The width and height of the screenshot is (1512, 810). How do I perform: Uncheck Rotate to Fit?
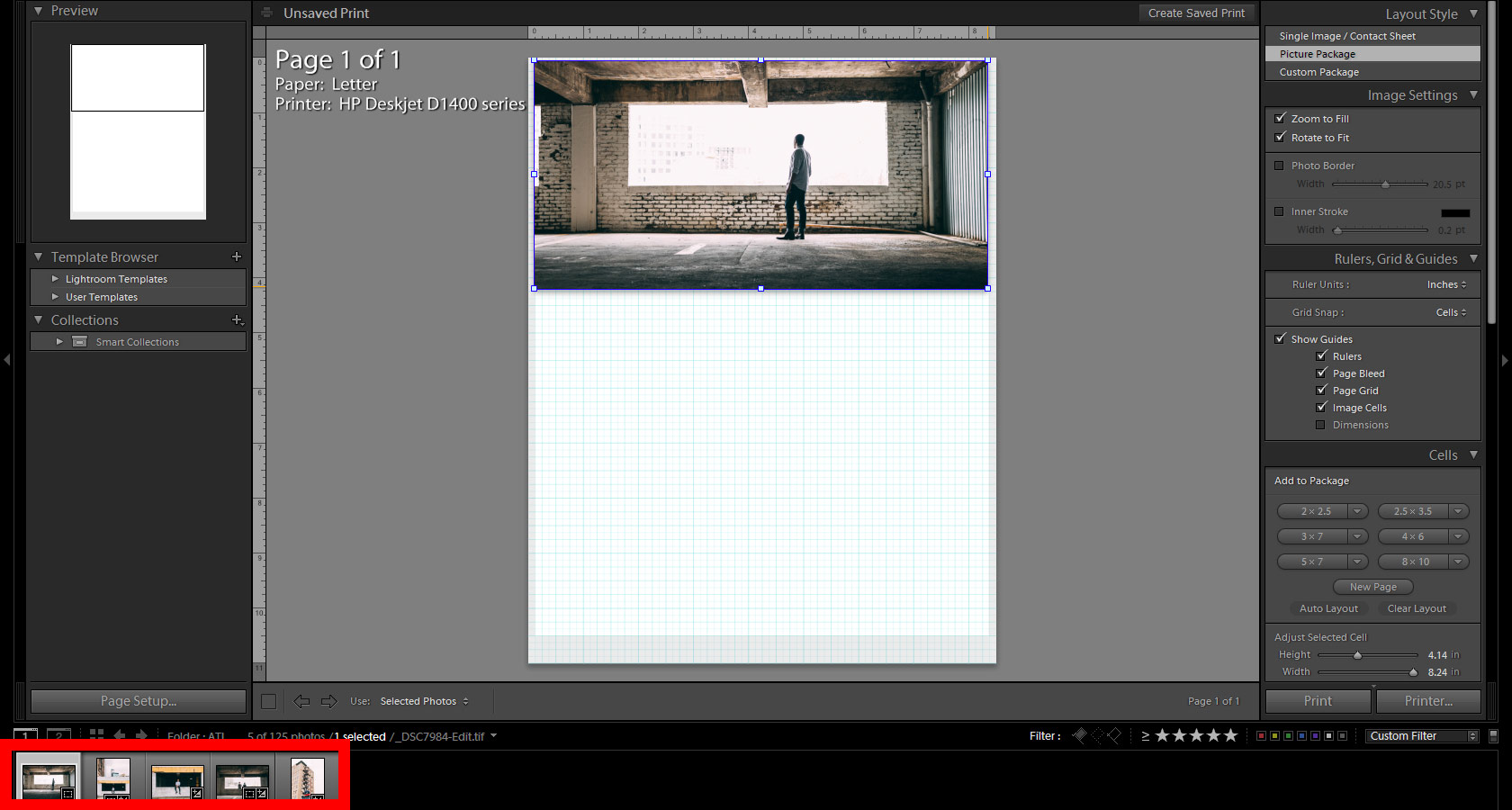point(1280,137)
